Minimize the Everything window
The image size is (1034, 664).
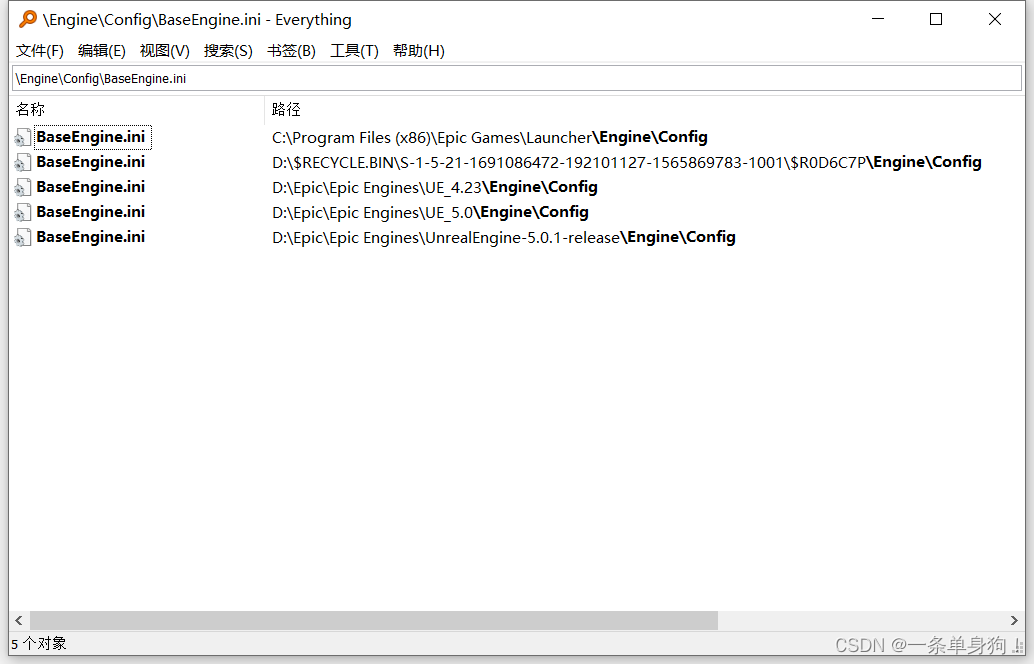point(878,19)
